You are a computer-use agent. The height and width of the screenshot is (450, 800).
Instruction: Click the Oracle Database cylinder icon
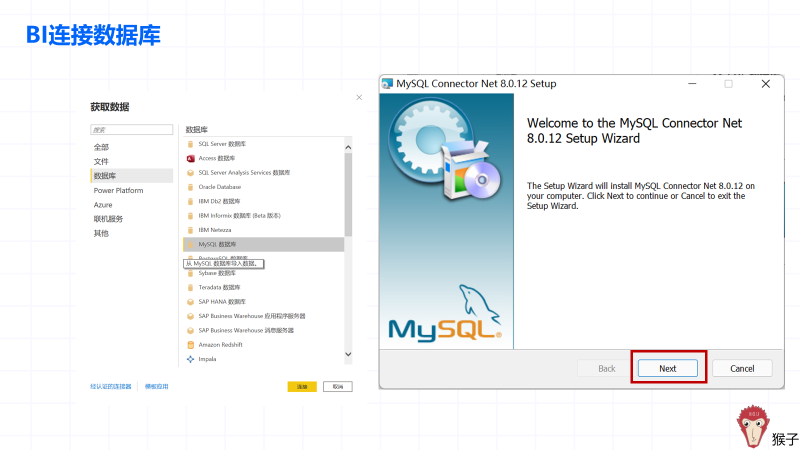tap(190, 187)
